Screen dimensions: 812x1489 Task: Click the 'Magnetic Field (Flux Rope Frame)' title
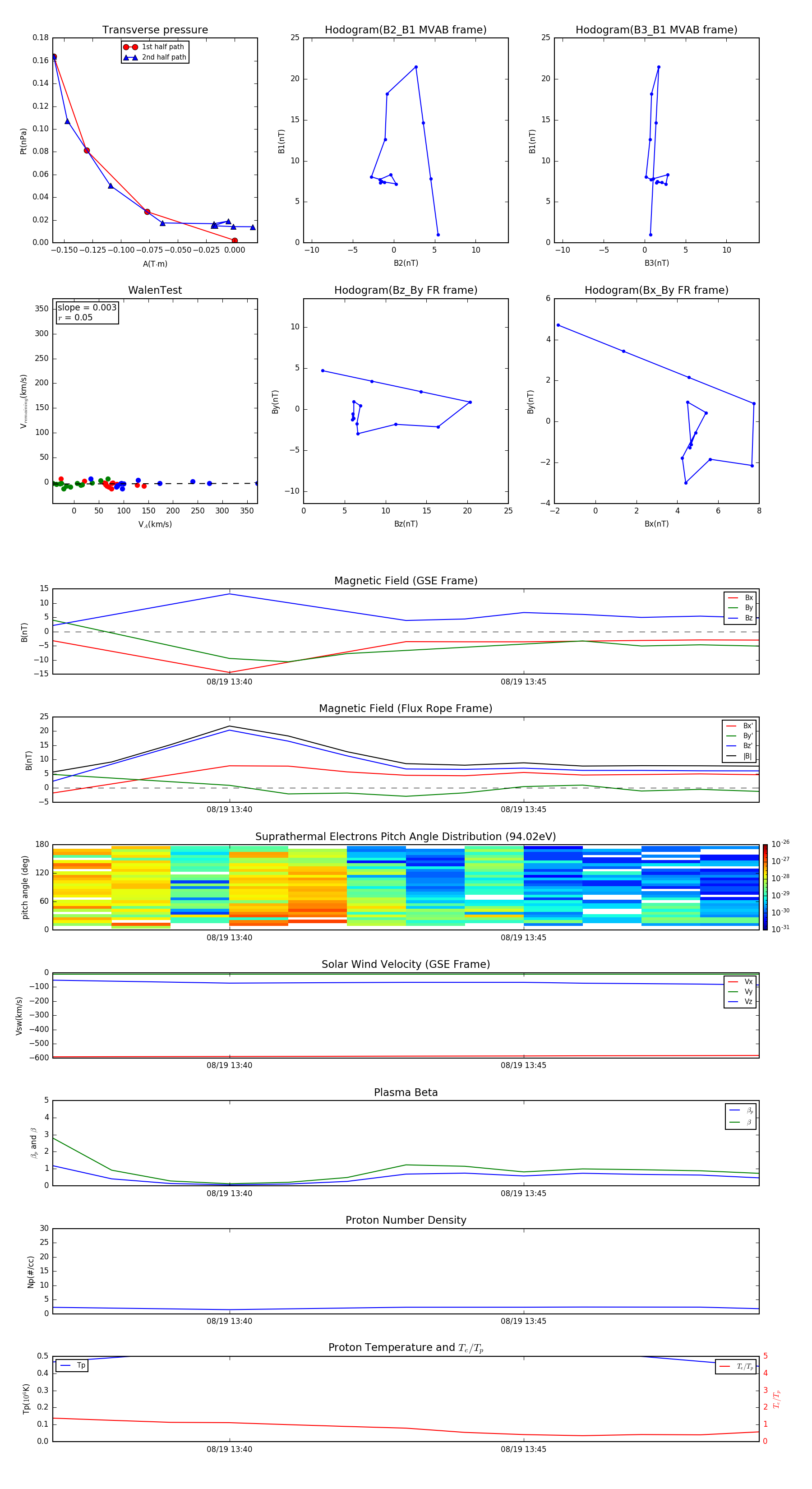click(406, 709)
